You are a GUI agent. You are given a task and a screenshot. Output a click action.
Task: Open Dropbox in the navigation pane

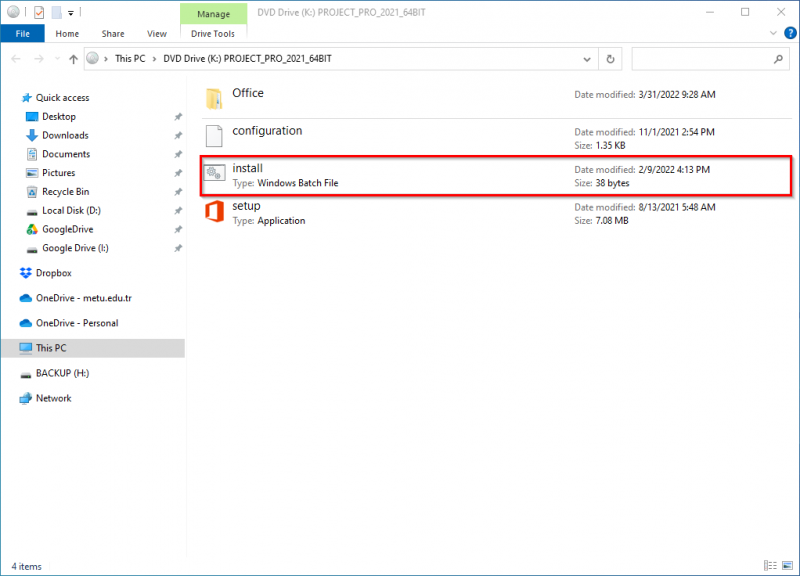pyautogui.click(x=54, y=273)
